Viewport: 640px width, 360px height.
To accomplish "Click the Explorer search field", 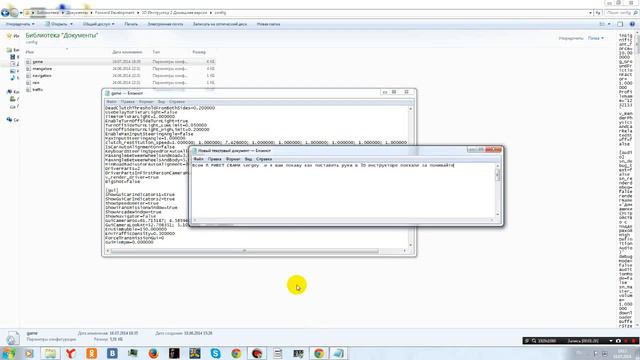I will (622, 13).
